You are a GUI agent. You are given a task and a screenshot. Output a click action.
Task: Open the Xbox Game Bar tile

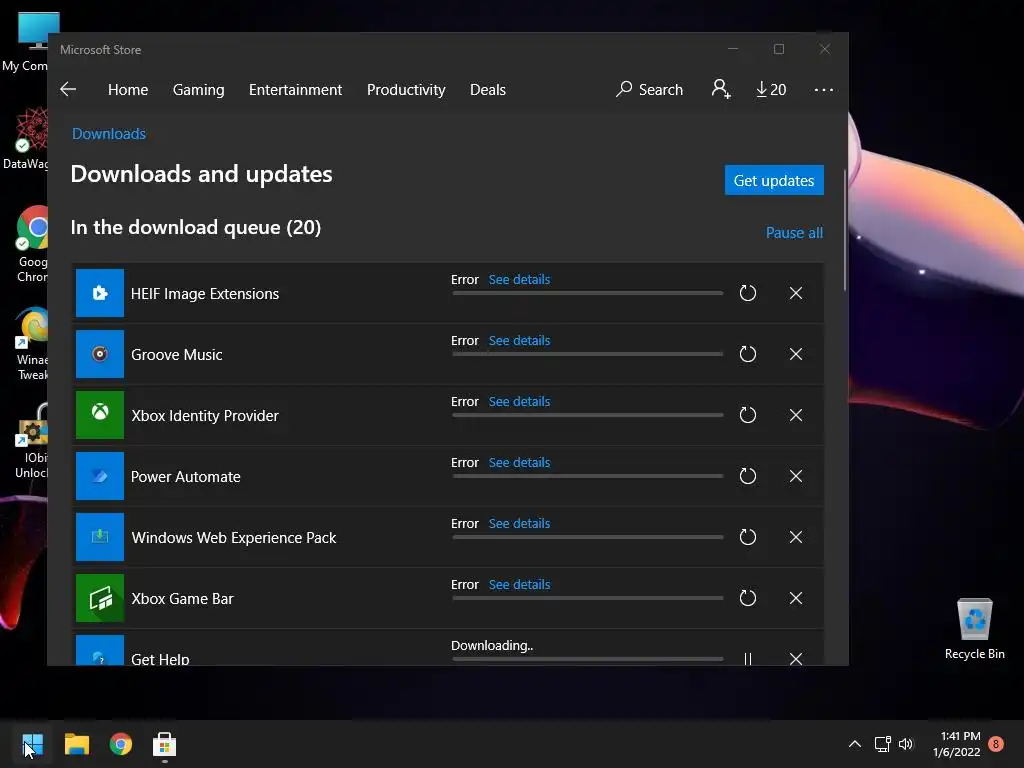pos(100,598)
